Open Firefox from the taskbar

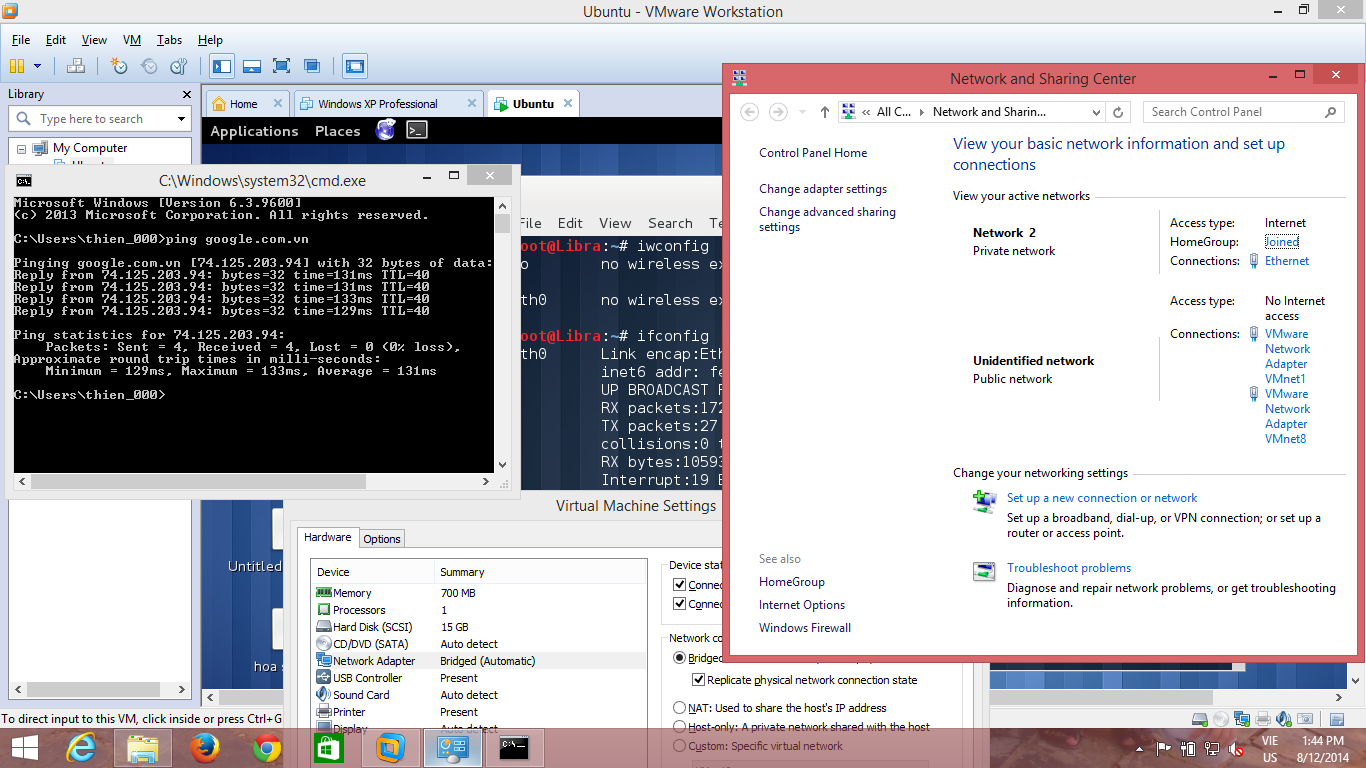pos(205,747)
